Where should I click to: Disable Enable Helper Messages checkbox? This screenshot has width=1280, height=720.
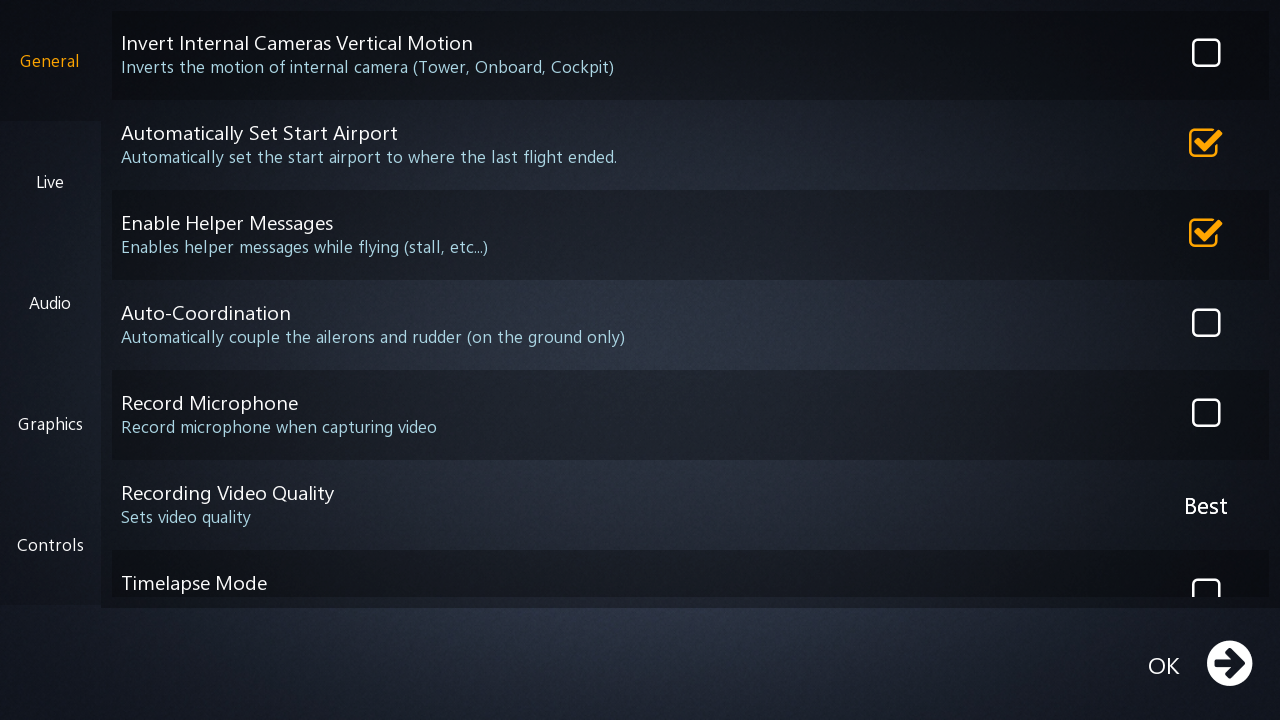click(1206, 232)
